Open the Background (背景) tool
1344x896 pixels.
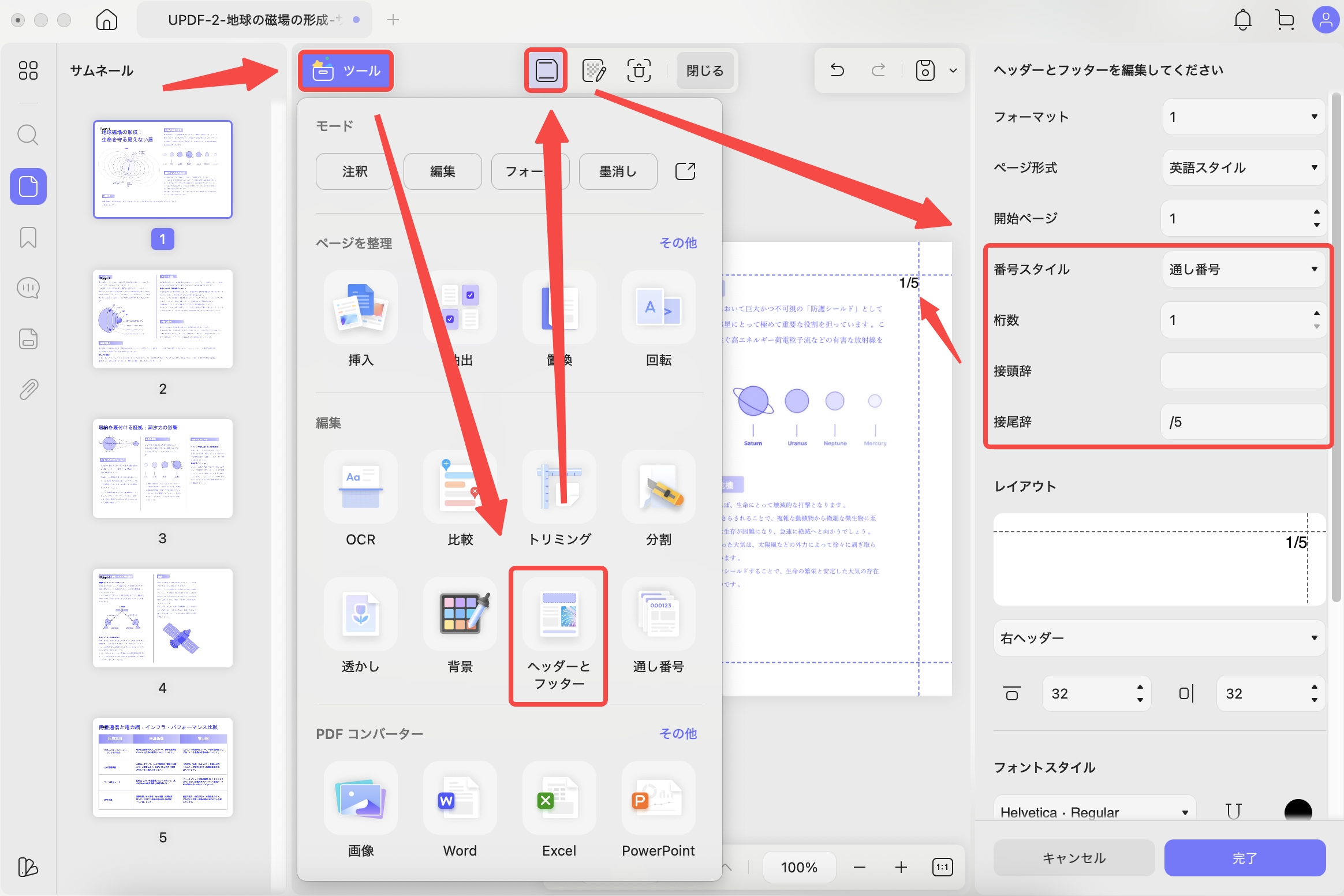pos(460,615)
